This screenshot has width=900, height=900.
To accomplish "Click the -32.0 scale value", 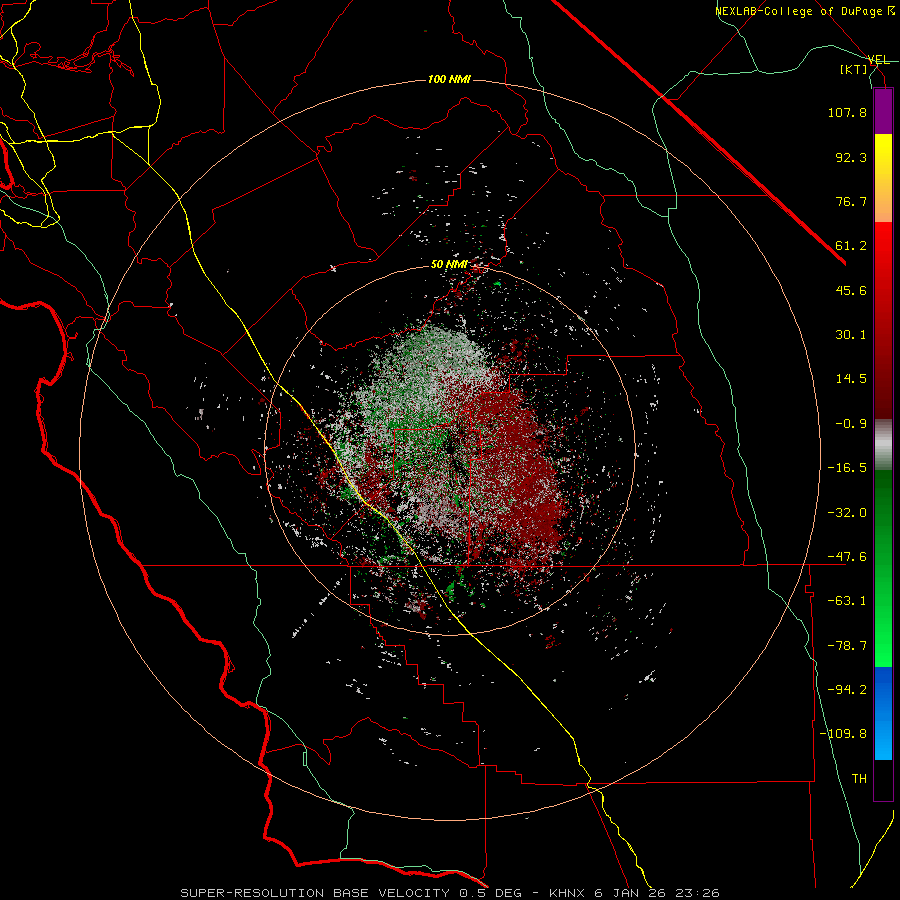I will pyautogui.click(x=847, y=513).
